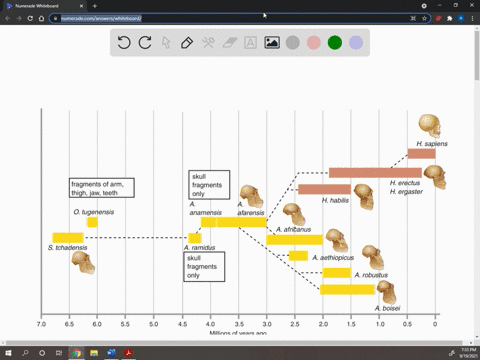The width and height of the screenshot is (480, 360).
Task: Choose the gray color swatch
Action: pos(293,43)
